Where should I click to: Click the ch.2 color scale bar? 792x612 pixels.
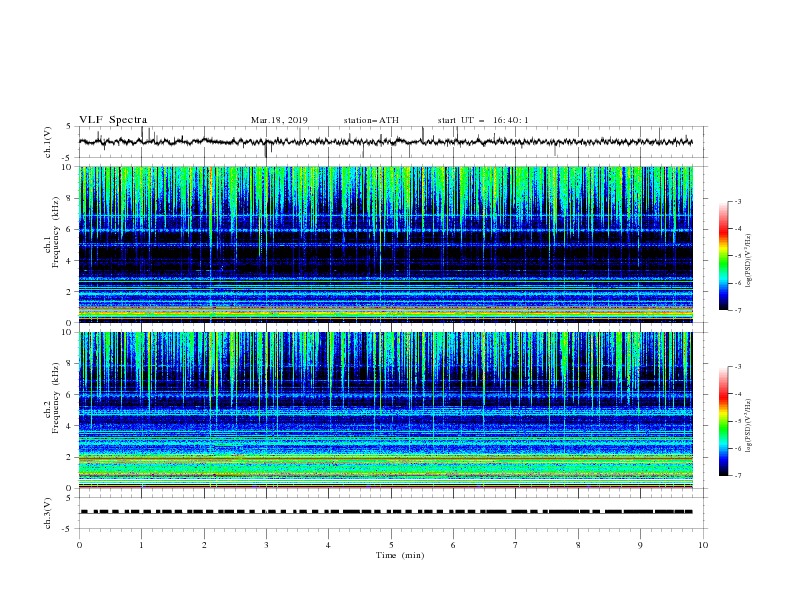pyautogui.click(x=724, y=421)
